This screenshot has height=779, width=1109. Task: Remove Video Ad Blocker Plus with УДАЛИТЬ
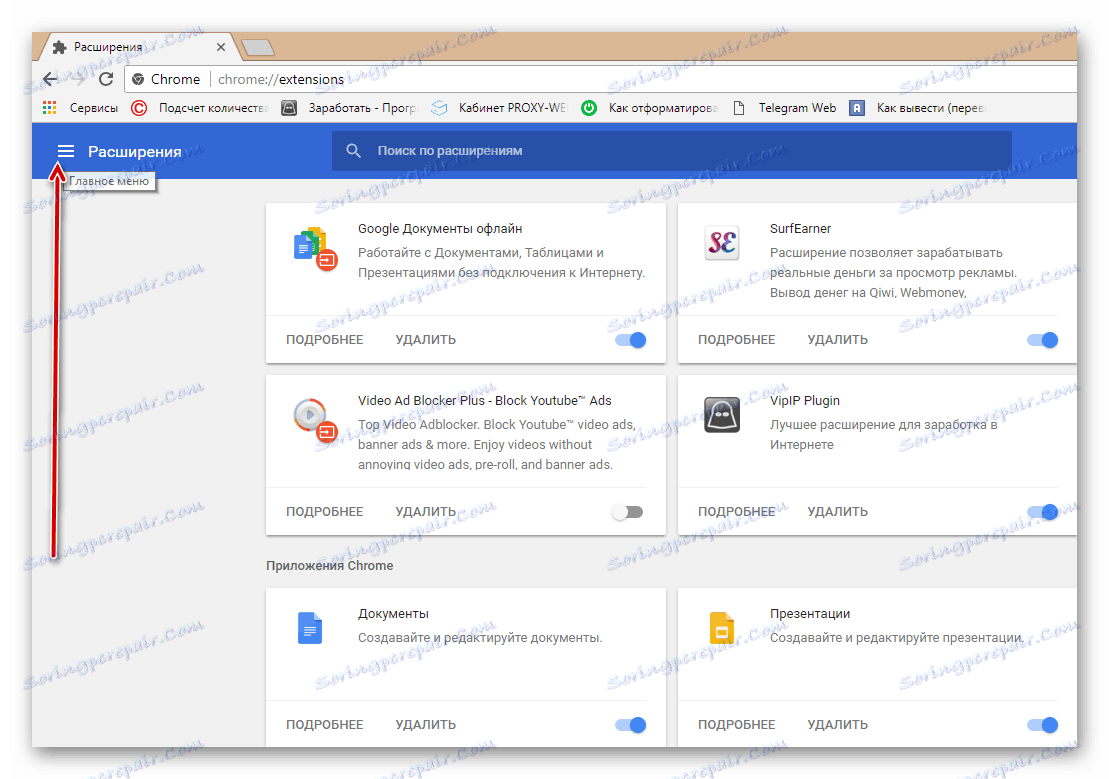(x=426, y=512)
